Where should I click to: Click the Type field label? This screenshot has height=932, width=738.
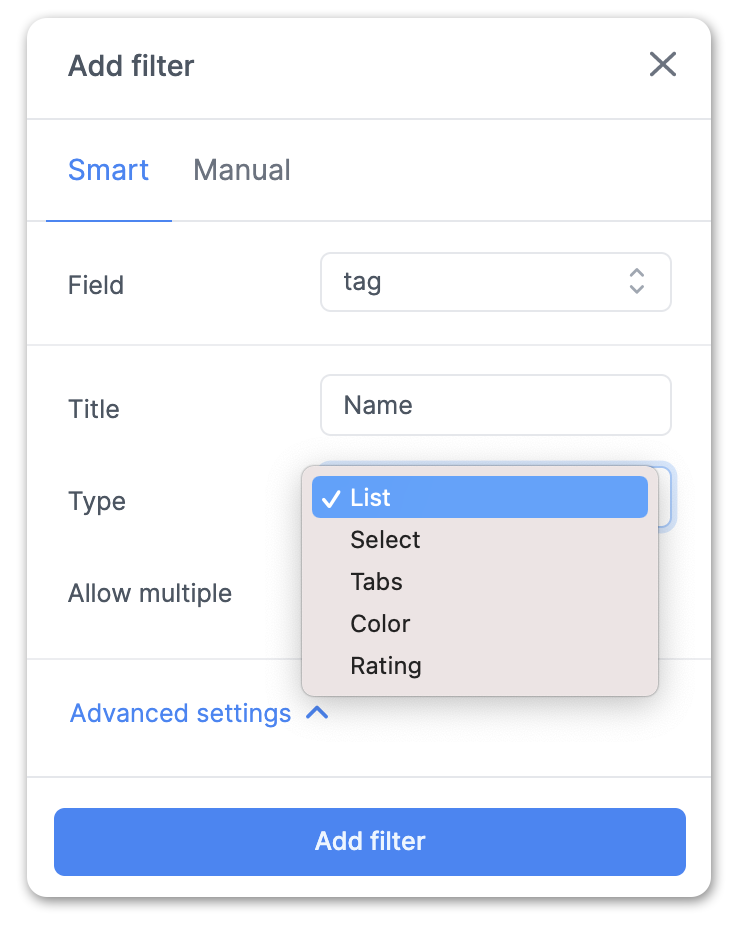[97, 501]
